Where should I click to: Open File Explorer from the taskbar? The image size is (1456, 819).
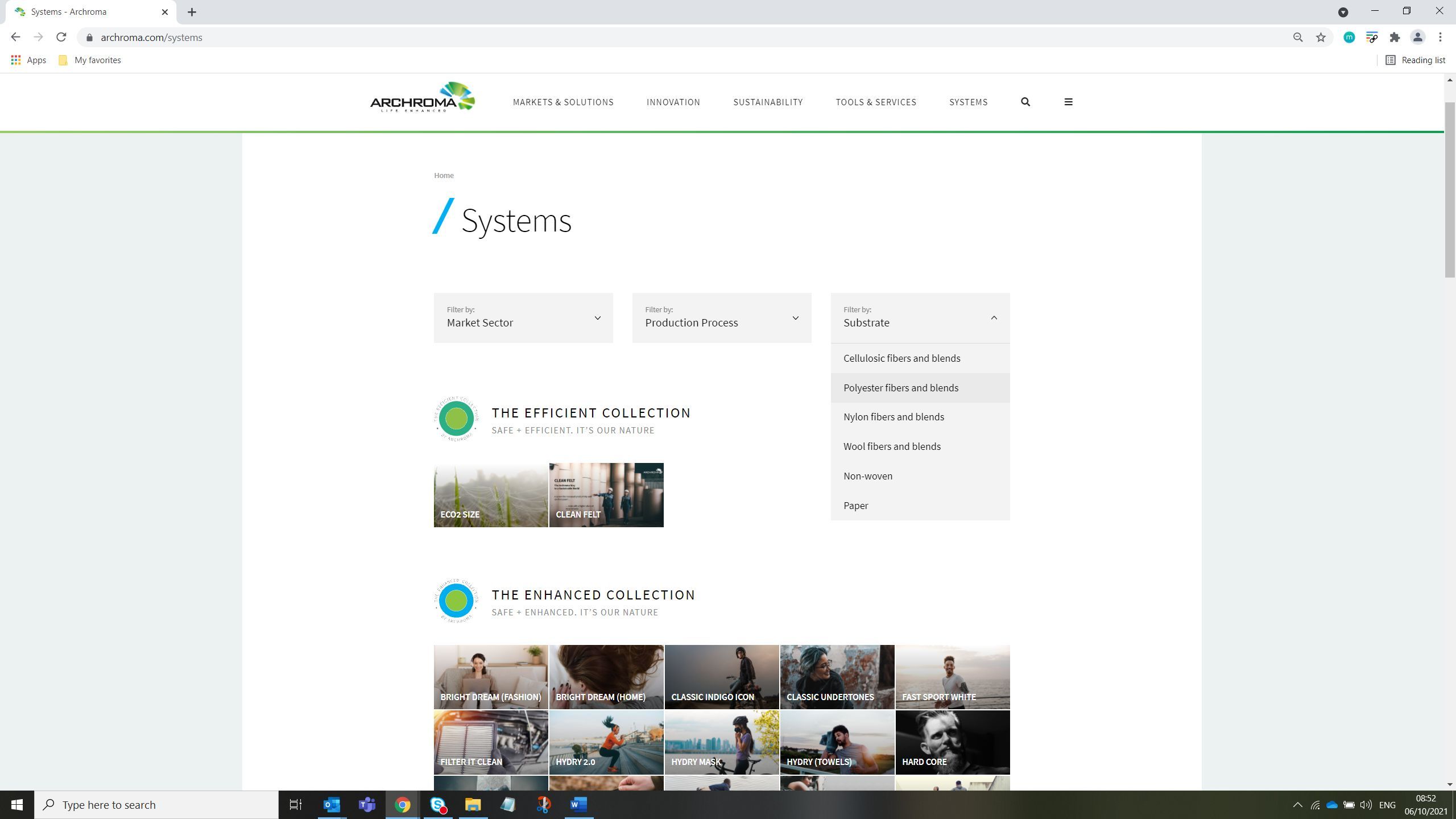473,805
